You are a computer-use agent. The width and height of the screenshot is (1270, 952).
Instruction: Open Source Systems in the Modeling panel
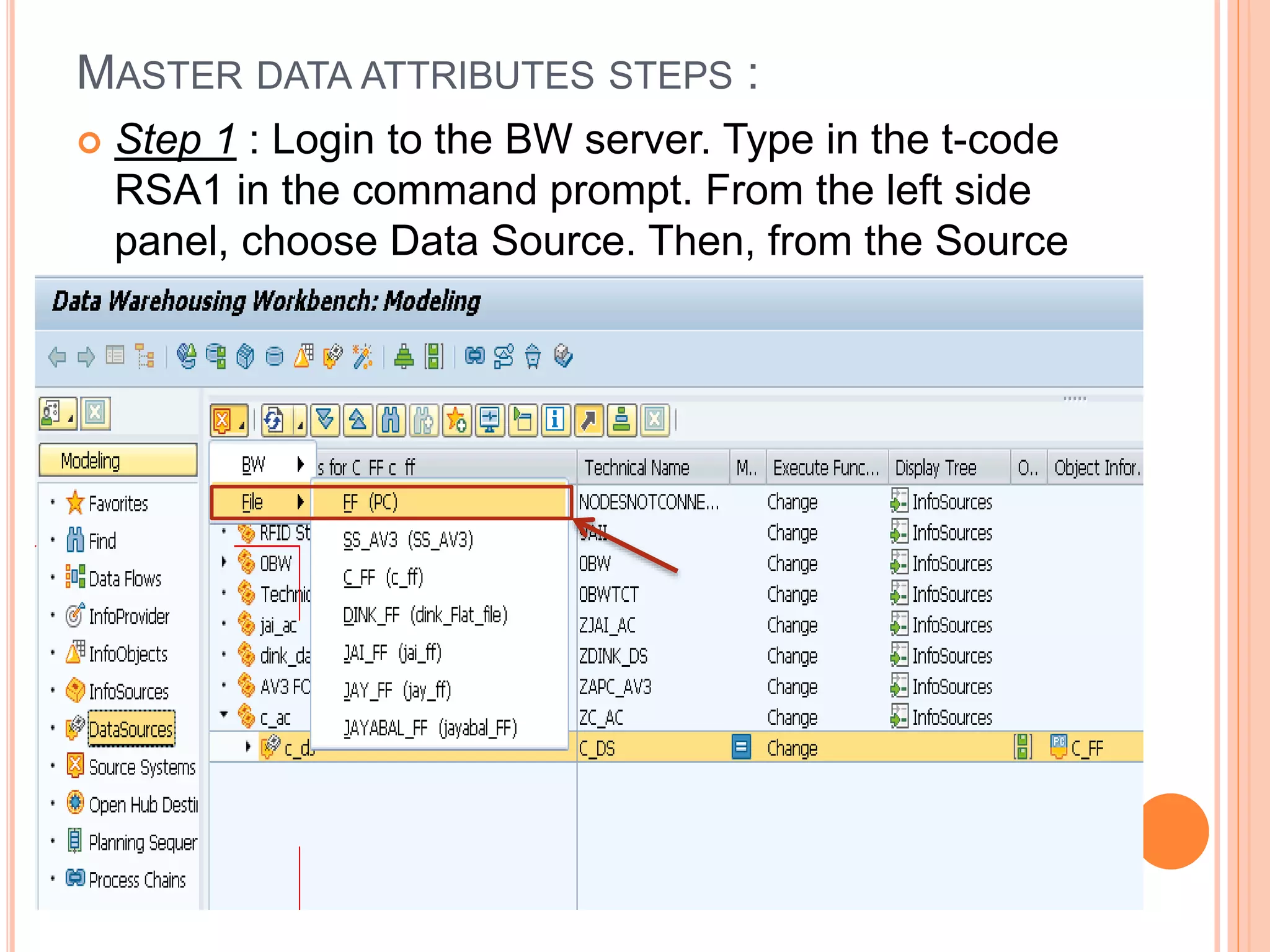[142, 767]
